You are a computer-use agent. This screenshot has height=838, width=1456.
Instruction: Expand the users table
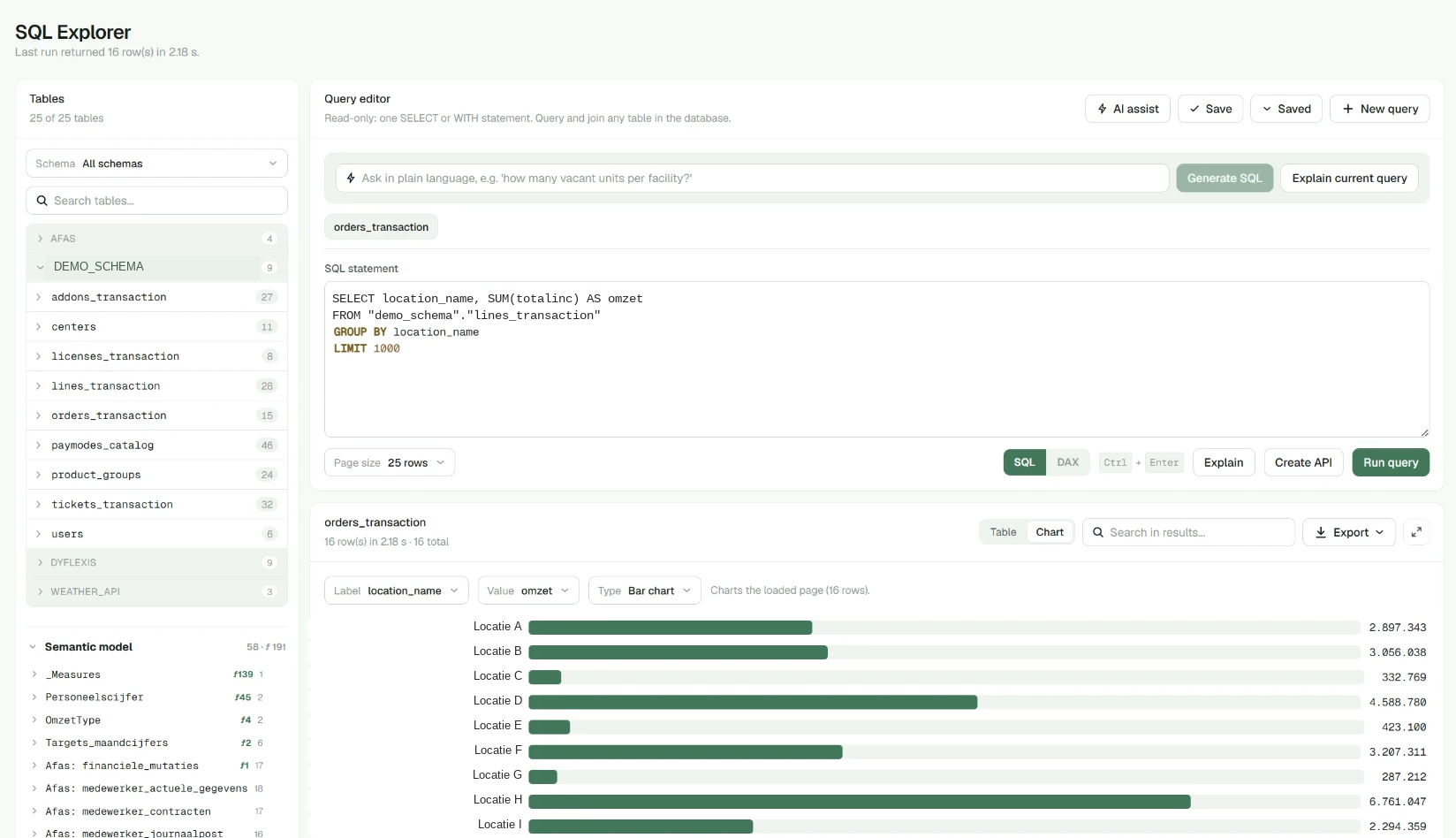click(x=156, y=534)
